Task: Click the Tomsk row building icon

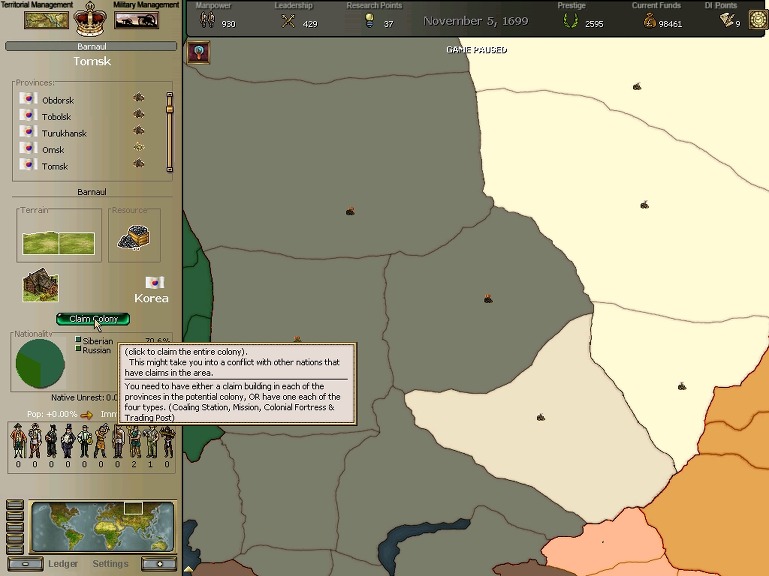Action: 139,163
